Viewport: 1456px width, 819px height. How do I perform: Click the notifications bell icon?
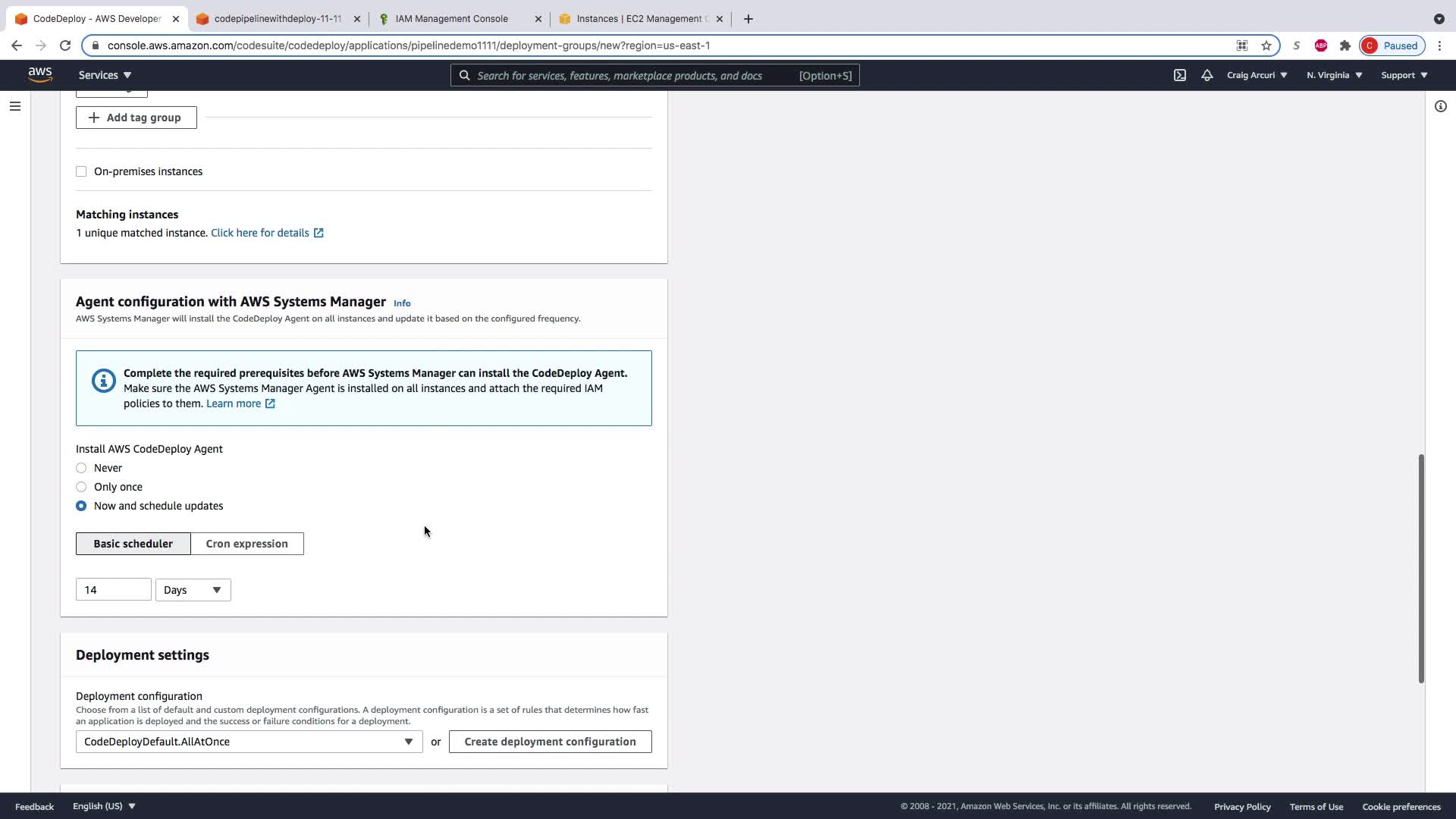pos(1207,75)
